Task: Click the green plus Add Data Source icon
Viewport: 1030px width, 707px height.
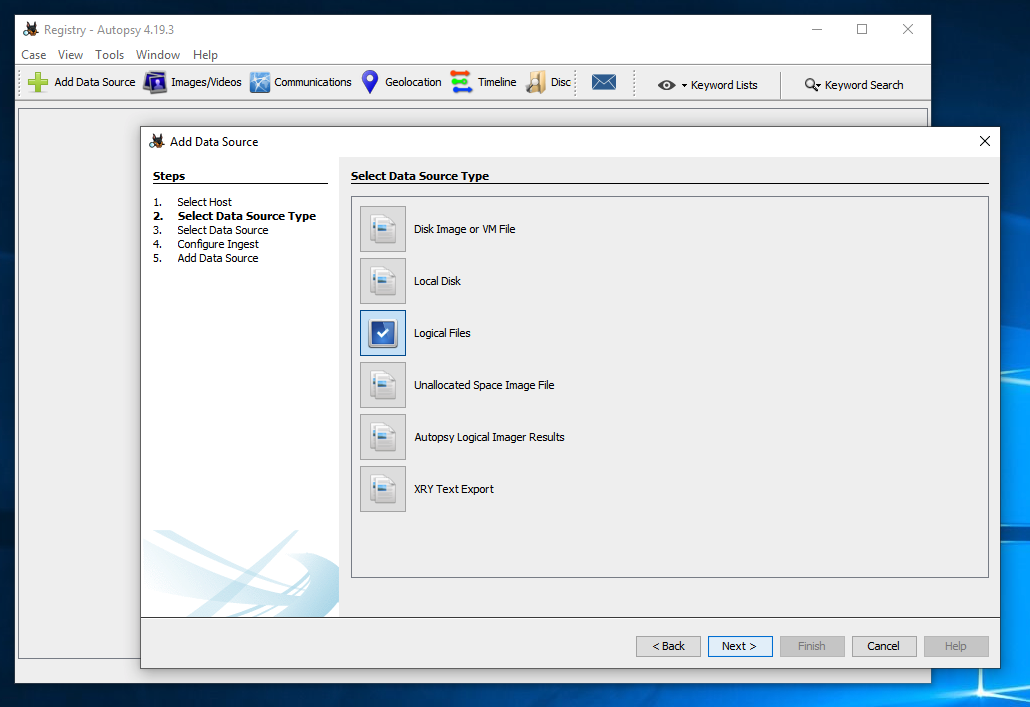Action: (x=38, y=82)
